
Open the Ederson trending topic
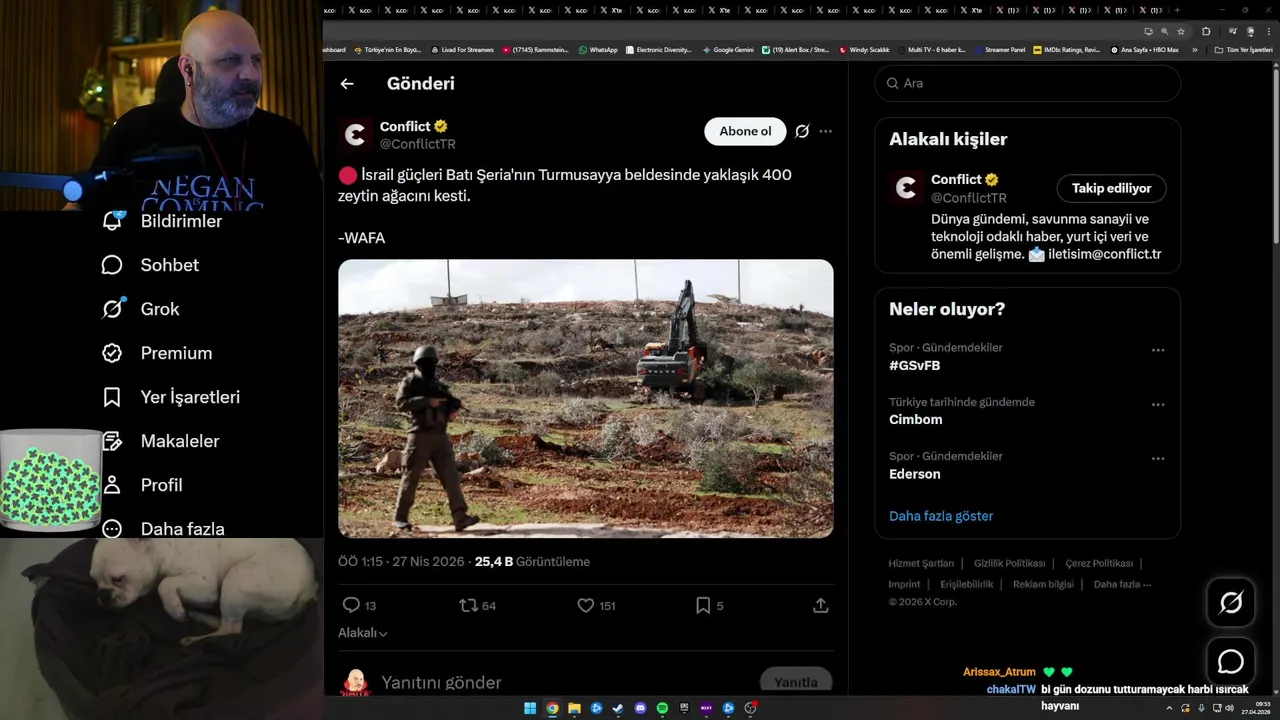coord(915,474)
